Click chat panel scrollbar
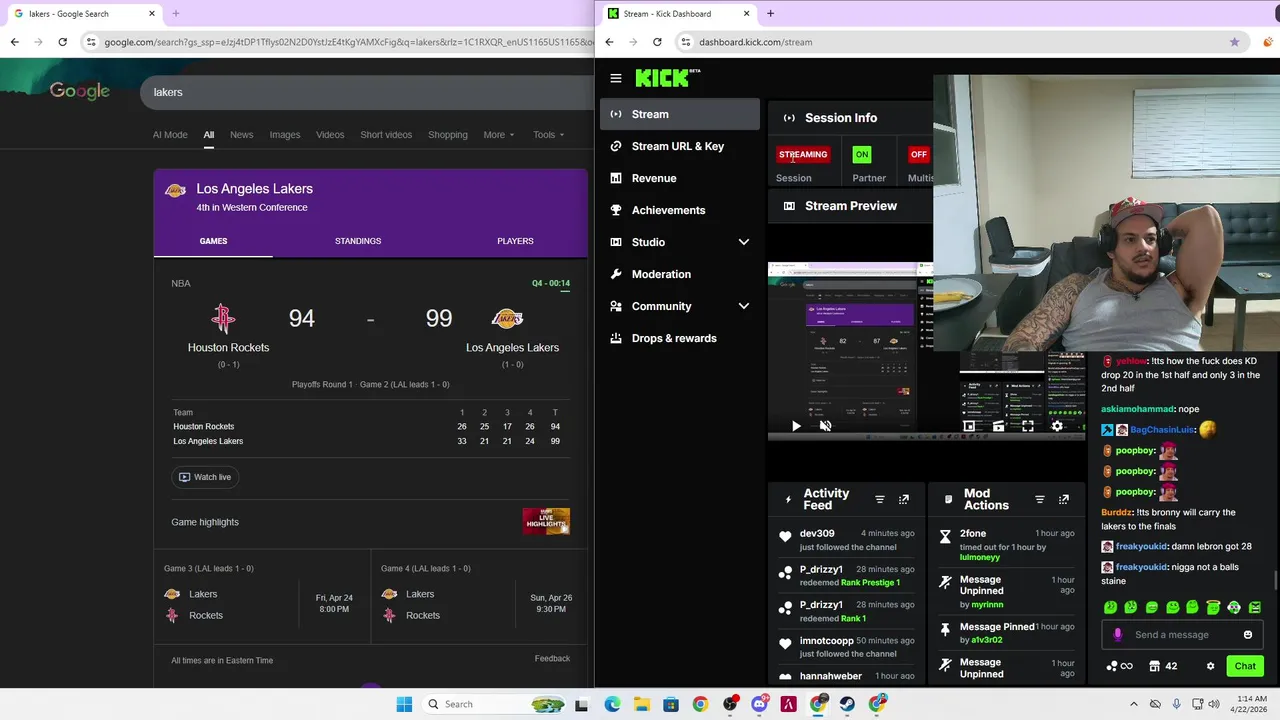 click(1277, 580)
